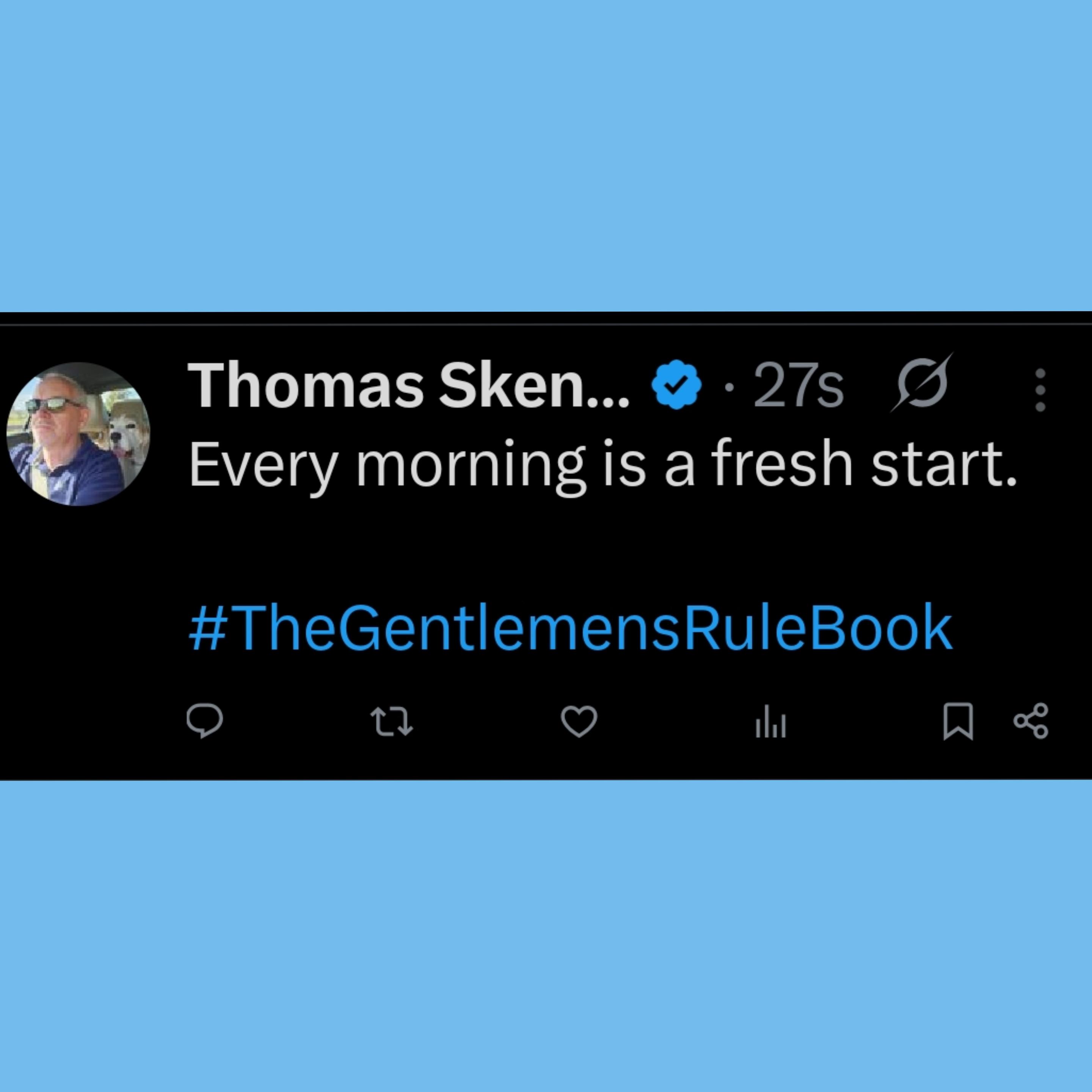Like the post with the heart icon
The image size is (1092, 1092).
[x=579, y=721]
